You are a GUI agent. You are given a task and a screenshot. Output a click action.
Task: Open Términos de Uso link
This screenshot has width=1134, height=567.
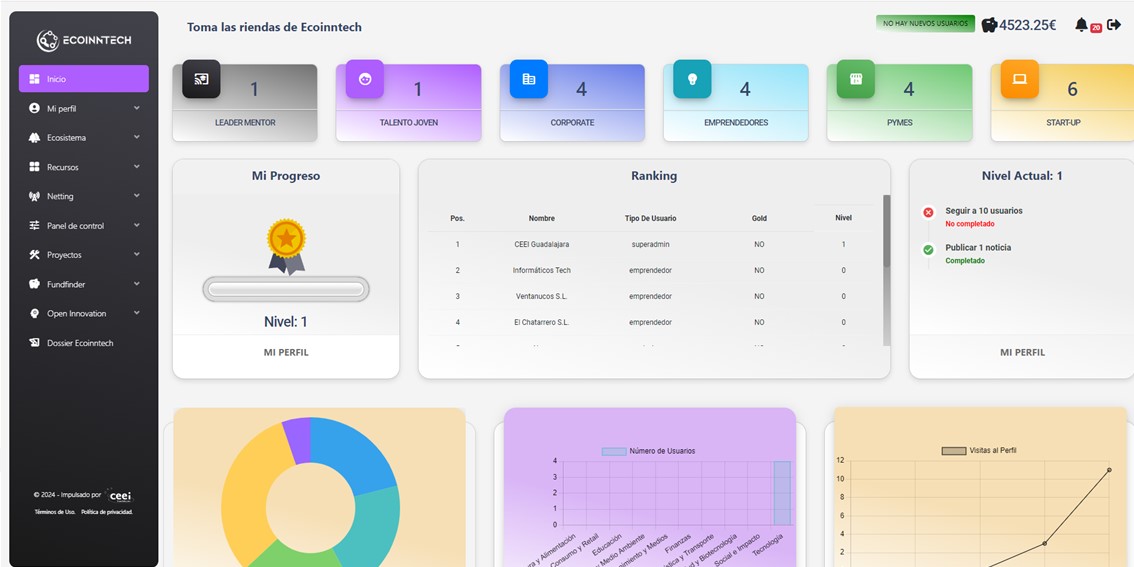[x=55, y=512]
